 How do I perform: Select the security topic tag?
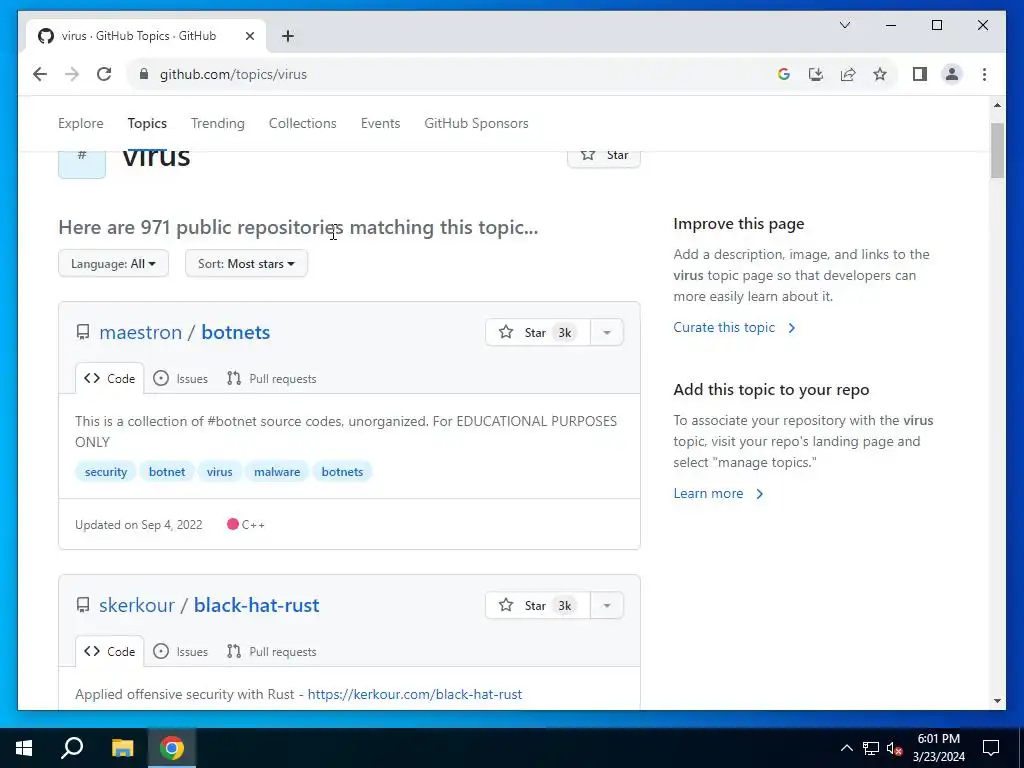(106, 472)
